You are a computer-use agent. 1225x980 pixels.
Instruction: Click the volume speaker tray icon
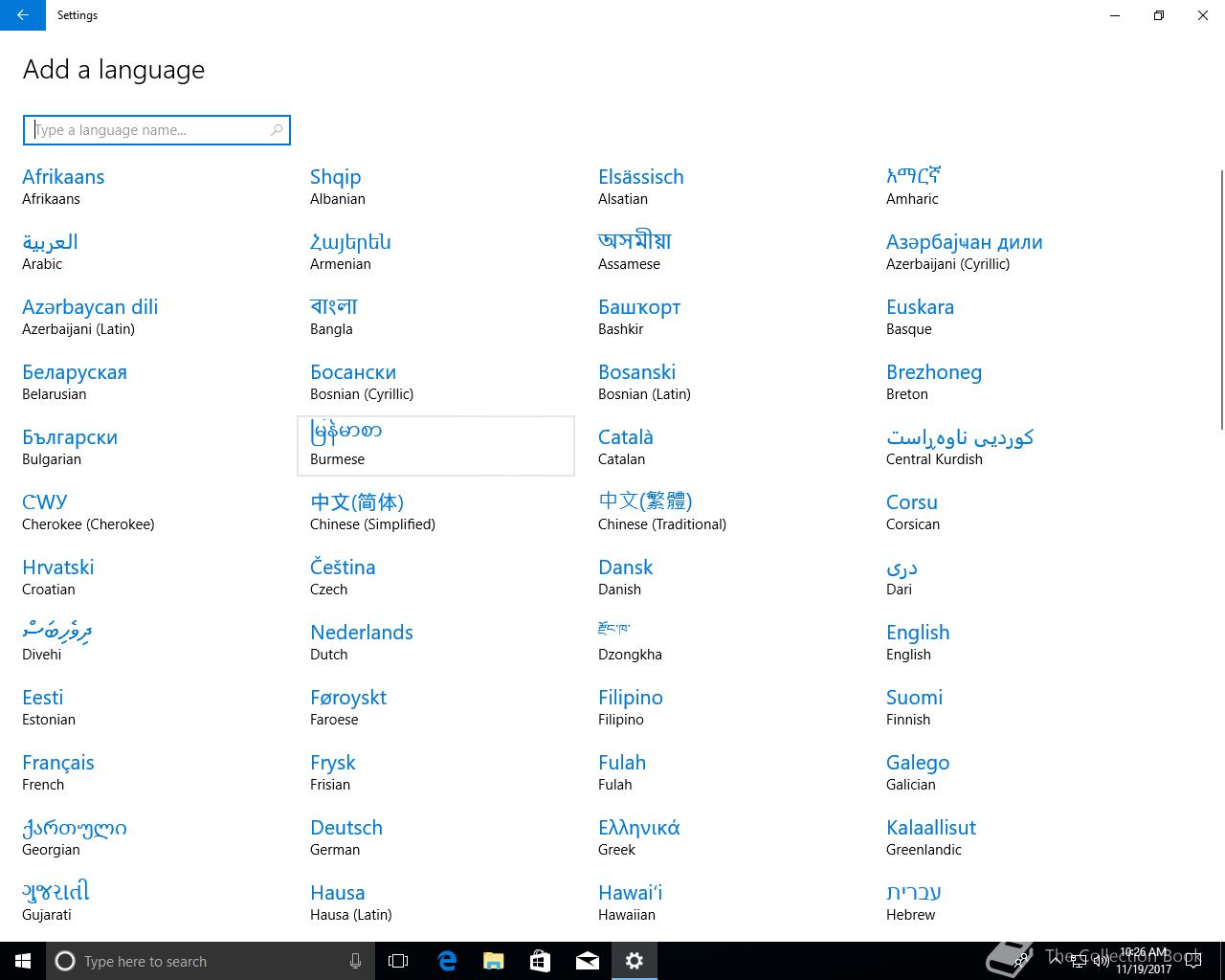click(1101, 960)
